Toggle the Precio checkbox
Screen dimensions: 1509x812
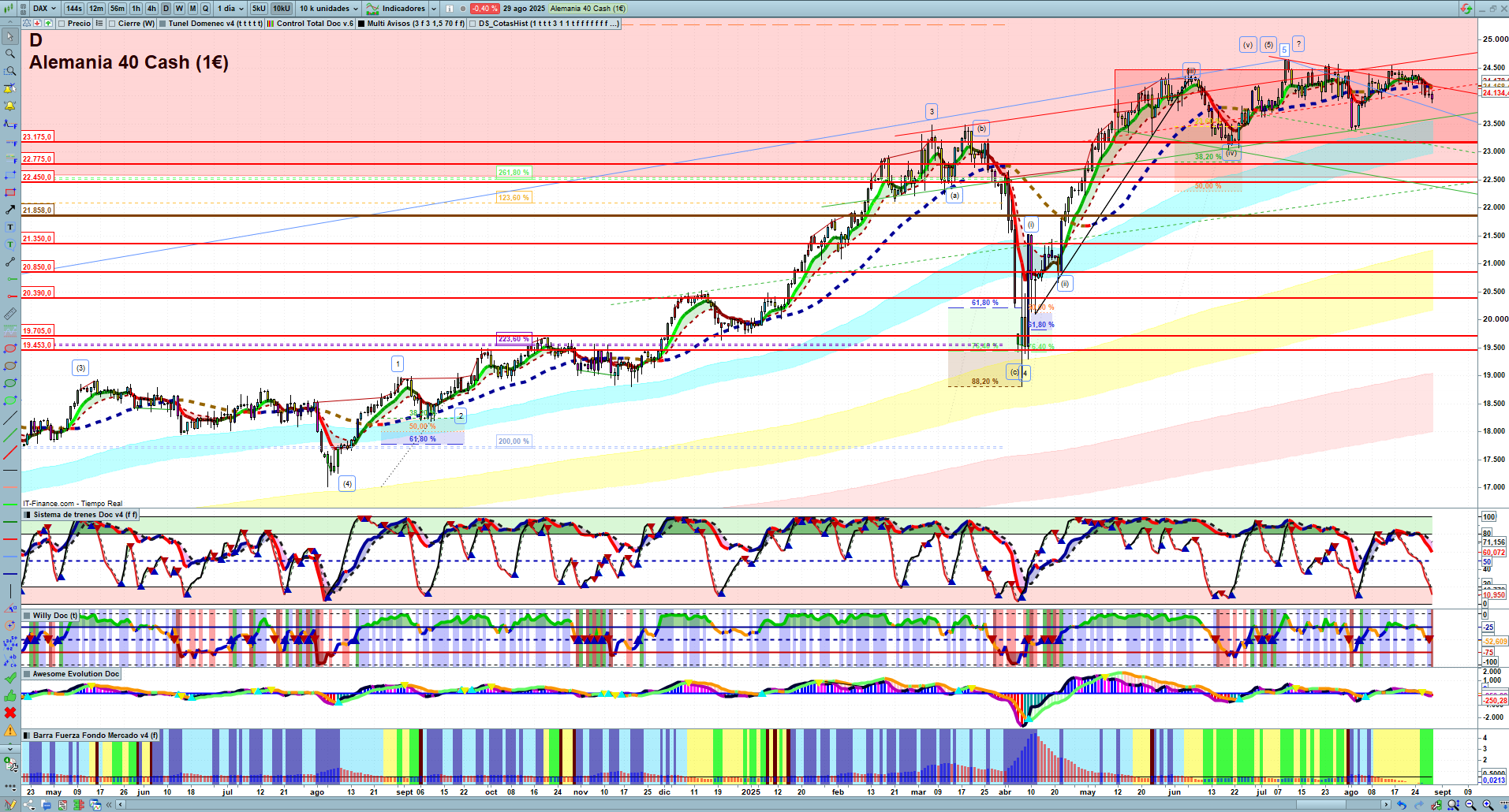(62, 24)
